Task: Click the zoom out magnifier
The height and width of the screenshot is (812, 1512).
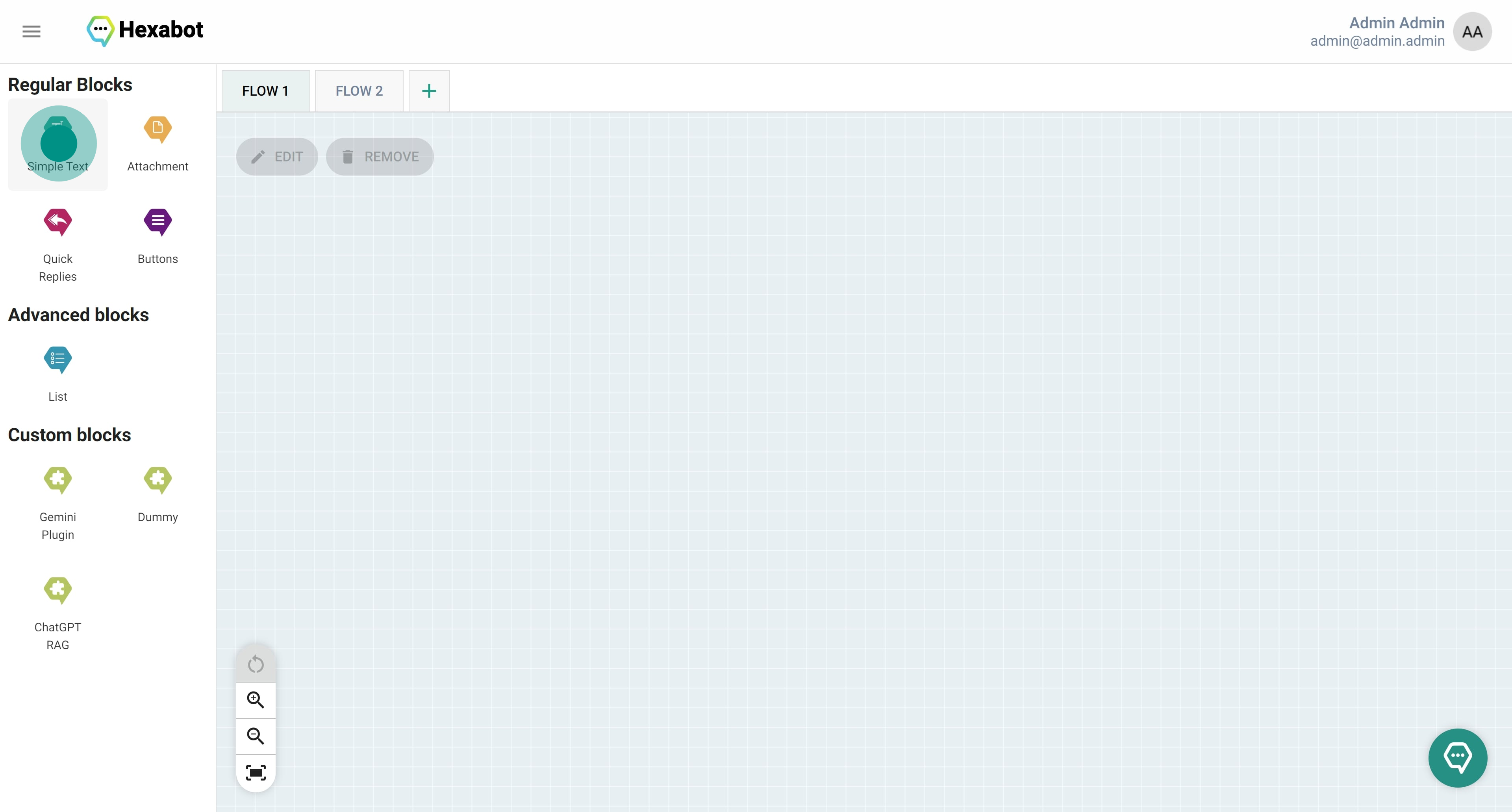Action: point(255,736)
